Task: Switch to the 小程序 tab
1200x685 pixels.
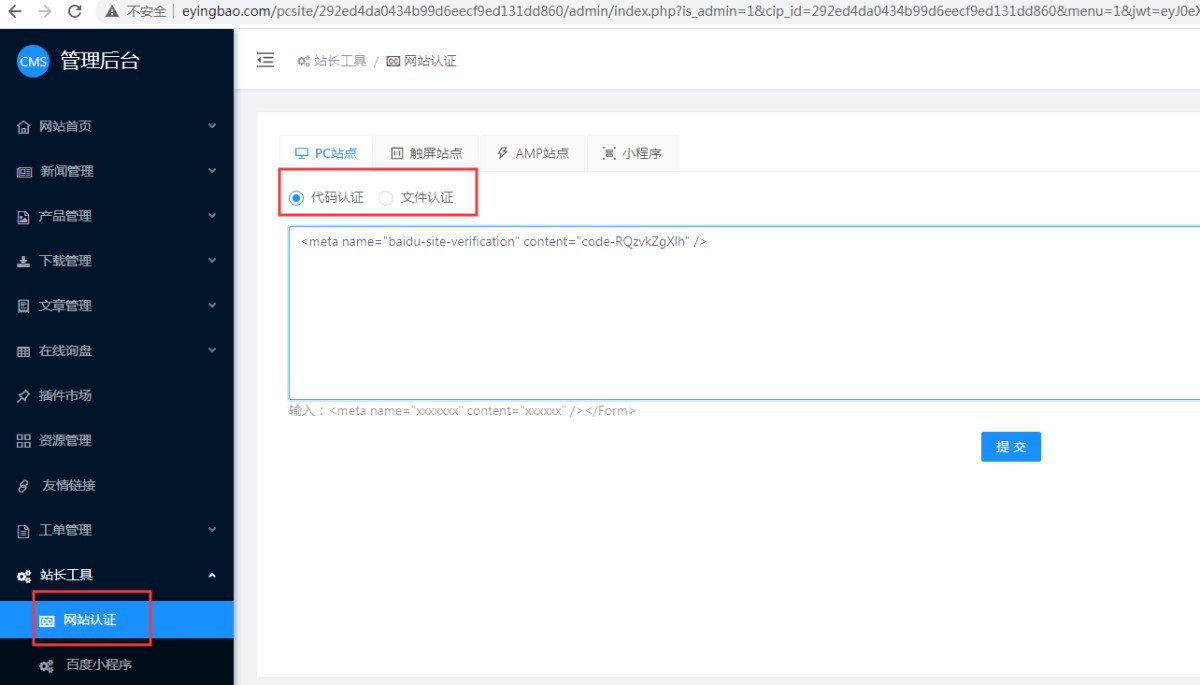Action: tap(632, 153)
